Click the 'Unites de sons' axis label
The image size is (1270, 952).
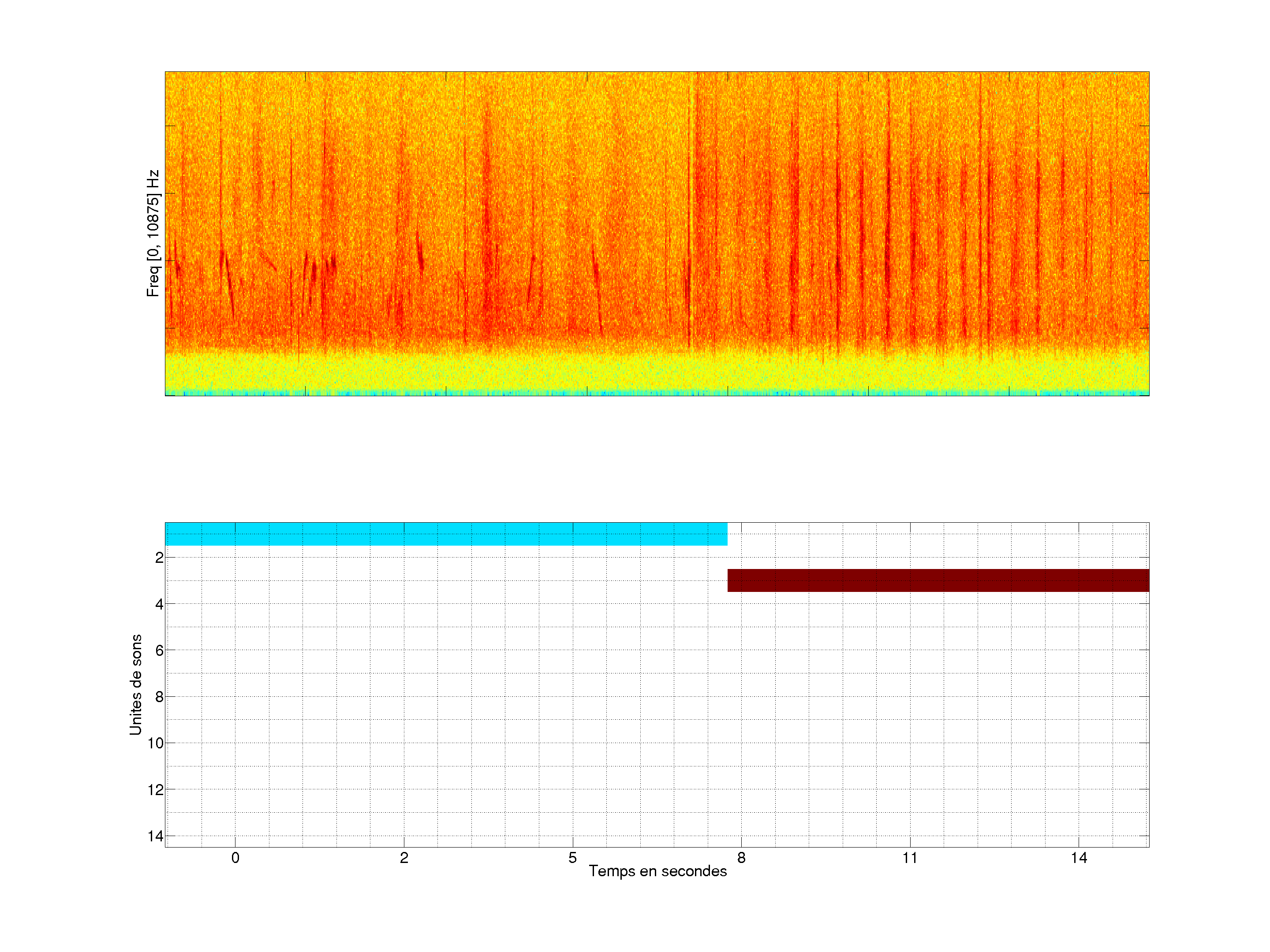(135, 684)
